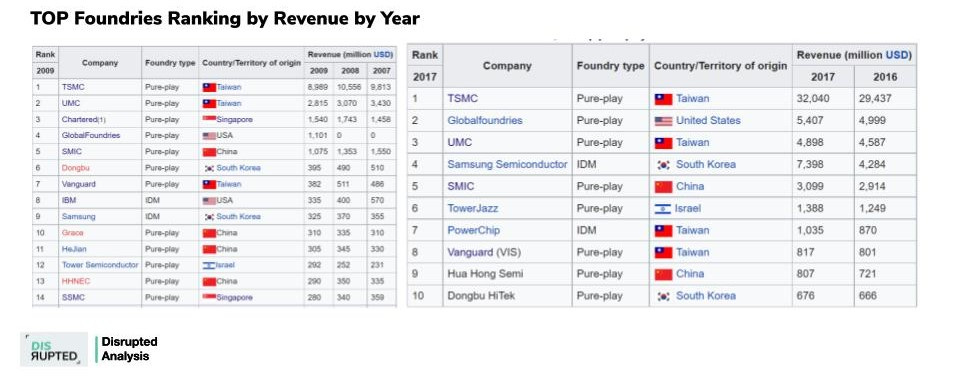The height and width of the screenshot is (378, 960).
Task: Click the USA flag in the 2009 GlobalFoundries row
Action: [x=209, y=135]
